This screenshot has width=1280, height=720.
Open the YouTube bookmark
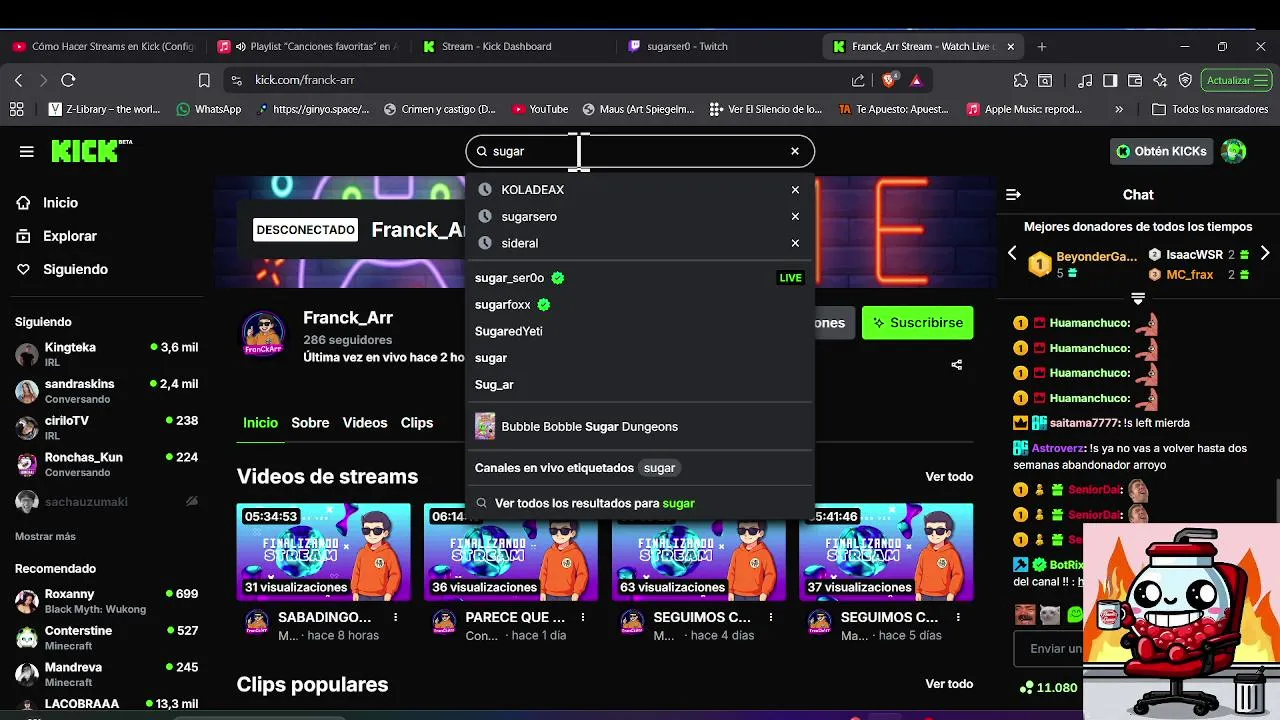540,109
